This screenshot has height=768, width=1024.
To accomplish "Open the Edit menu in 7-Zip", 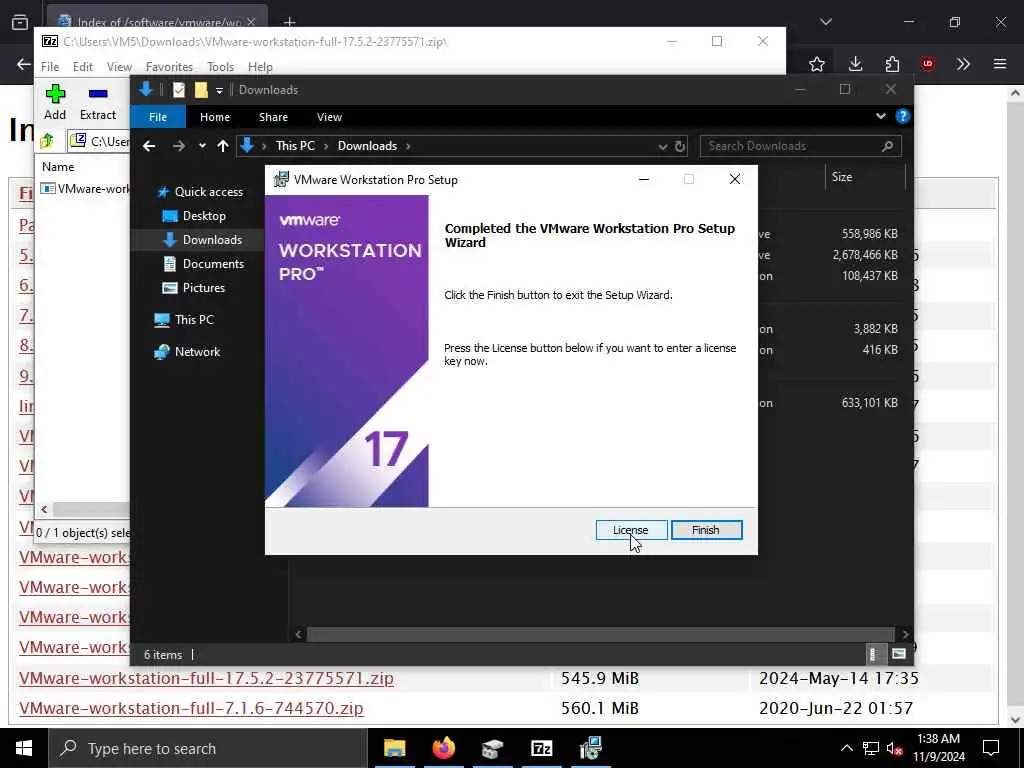I will (x=82, y=67).
